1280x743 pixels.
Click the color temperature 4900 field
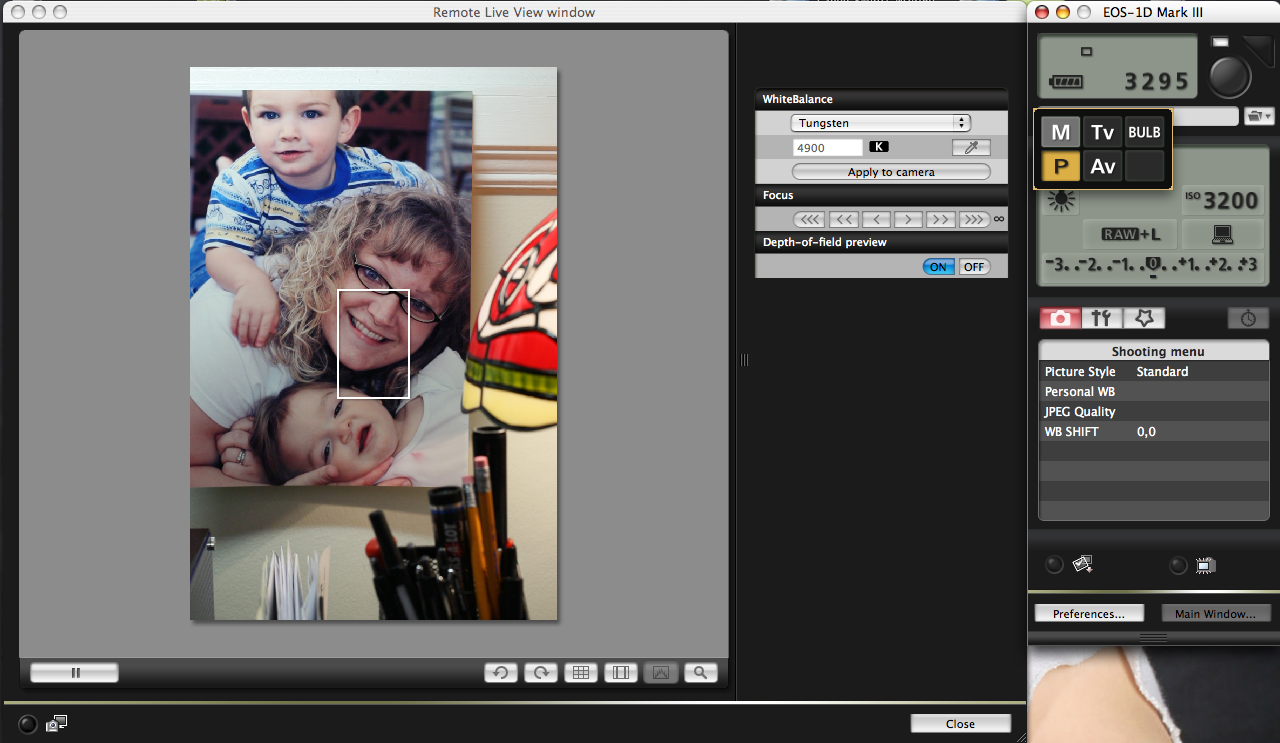click(827, 147)
